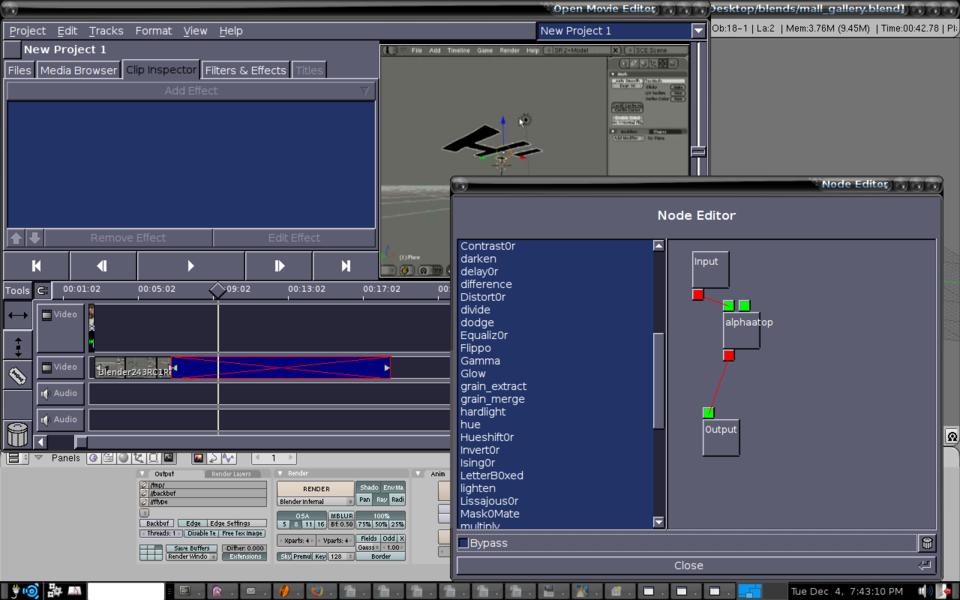This screenshot has height=600, width=960.
Task: Click the timeline trash can icon
Action: pos(17,434)
